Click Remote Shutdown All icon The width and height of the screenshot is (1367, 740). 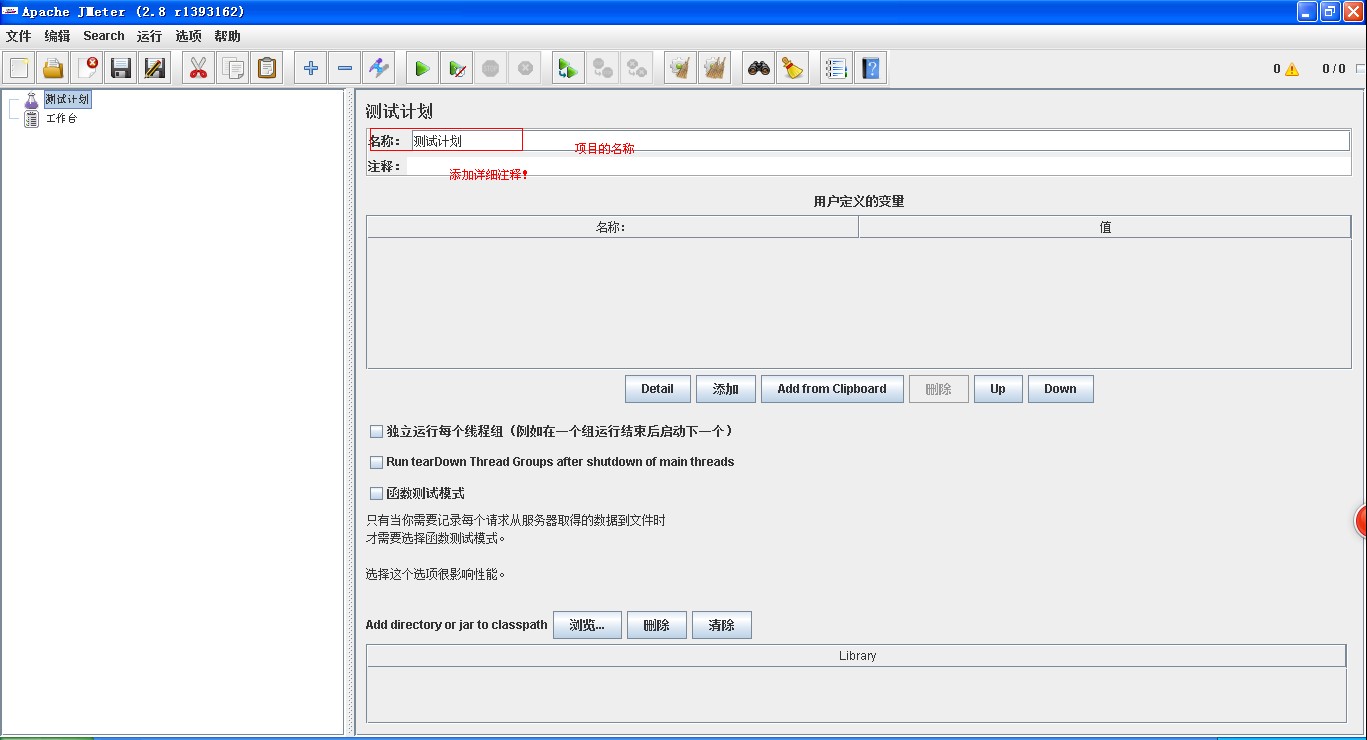click(x=636, y=68)
